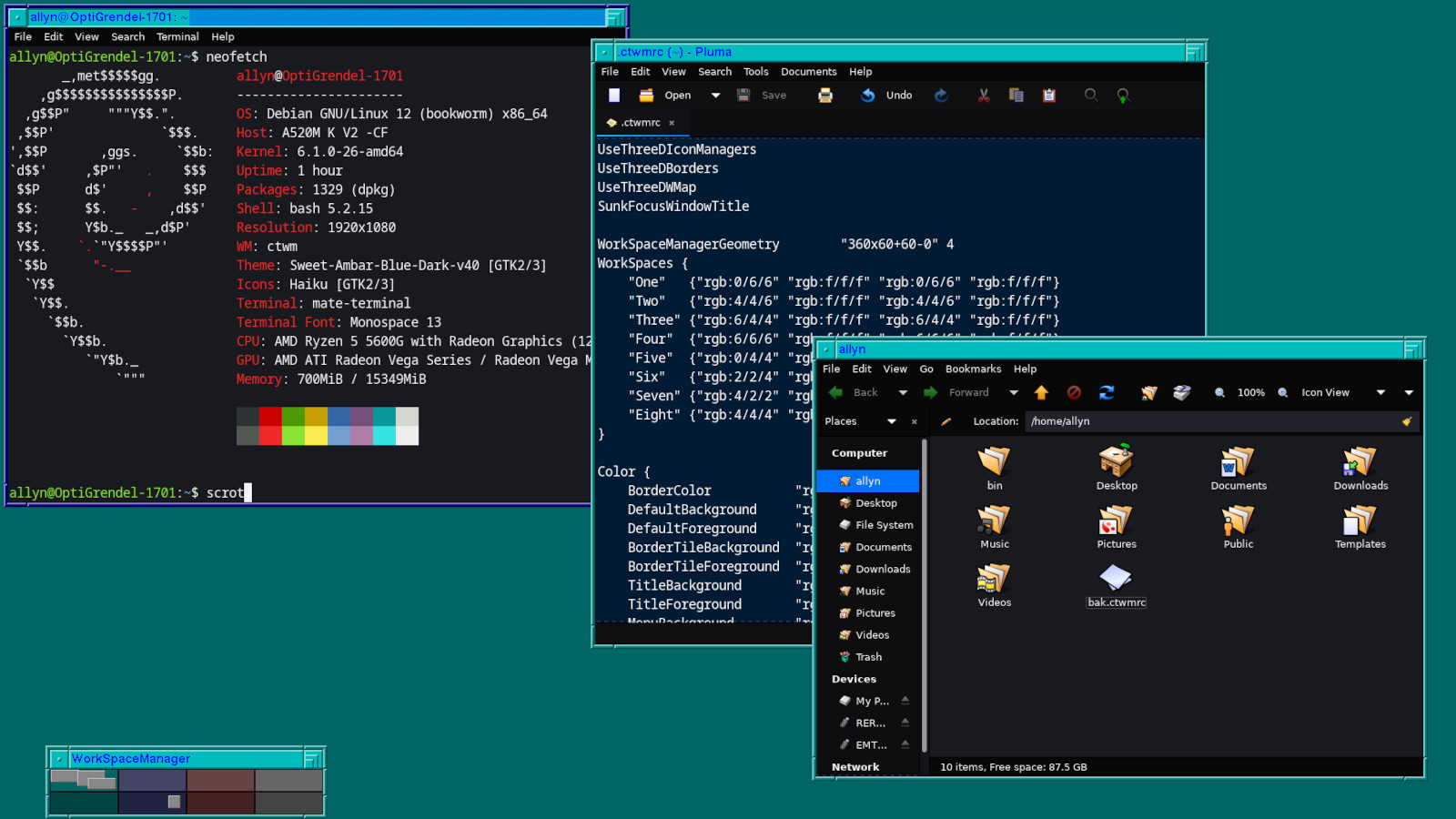Screen dimensions: 1456x819
Task: Expand the Open recent files dropdown arrow
Action: [x=715, y=96]
